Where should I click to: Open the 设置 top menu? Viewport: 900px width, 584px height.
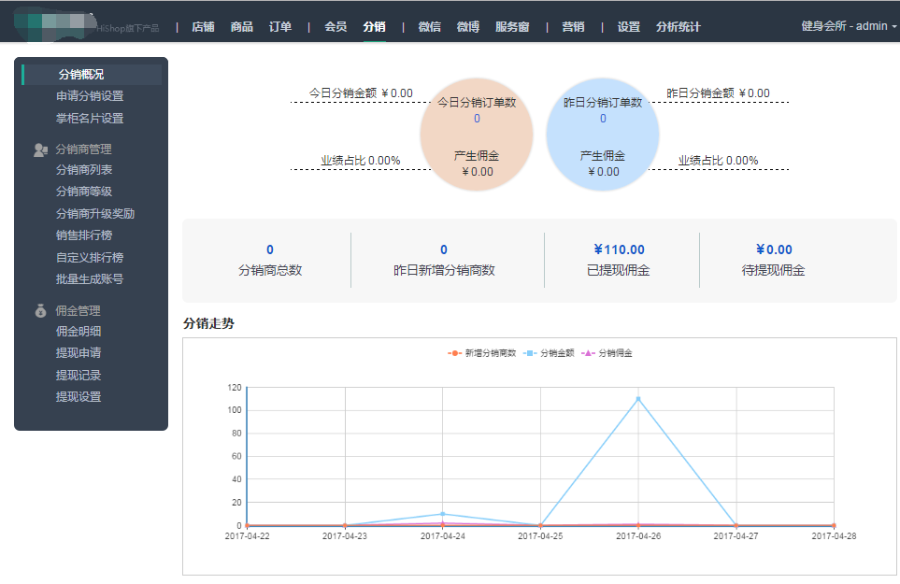click(x=629, y=27)
